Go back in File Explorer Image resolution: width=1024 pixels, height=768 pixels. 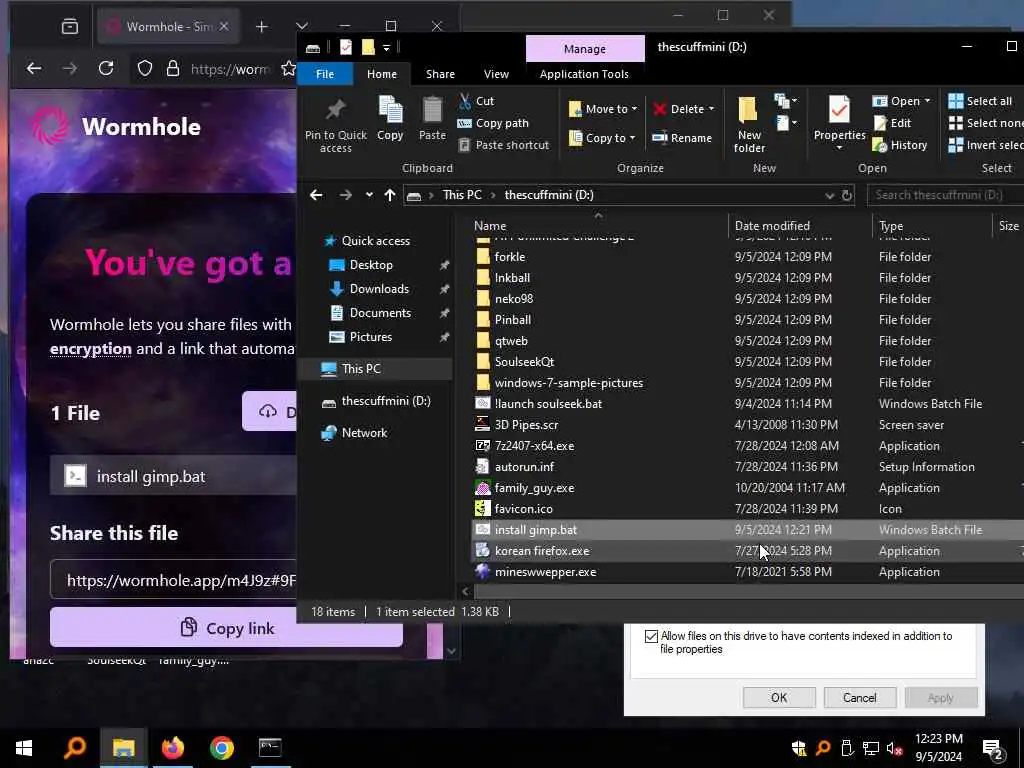pos(316,195)
